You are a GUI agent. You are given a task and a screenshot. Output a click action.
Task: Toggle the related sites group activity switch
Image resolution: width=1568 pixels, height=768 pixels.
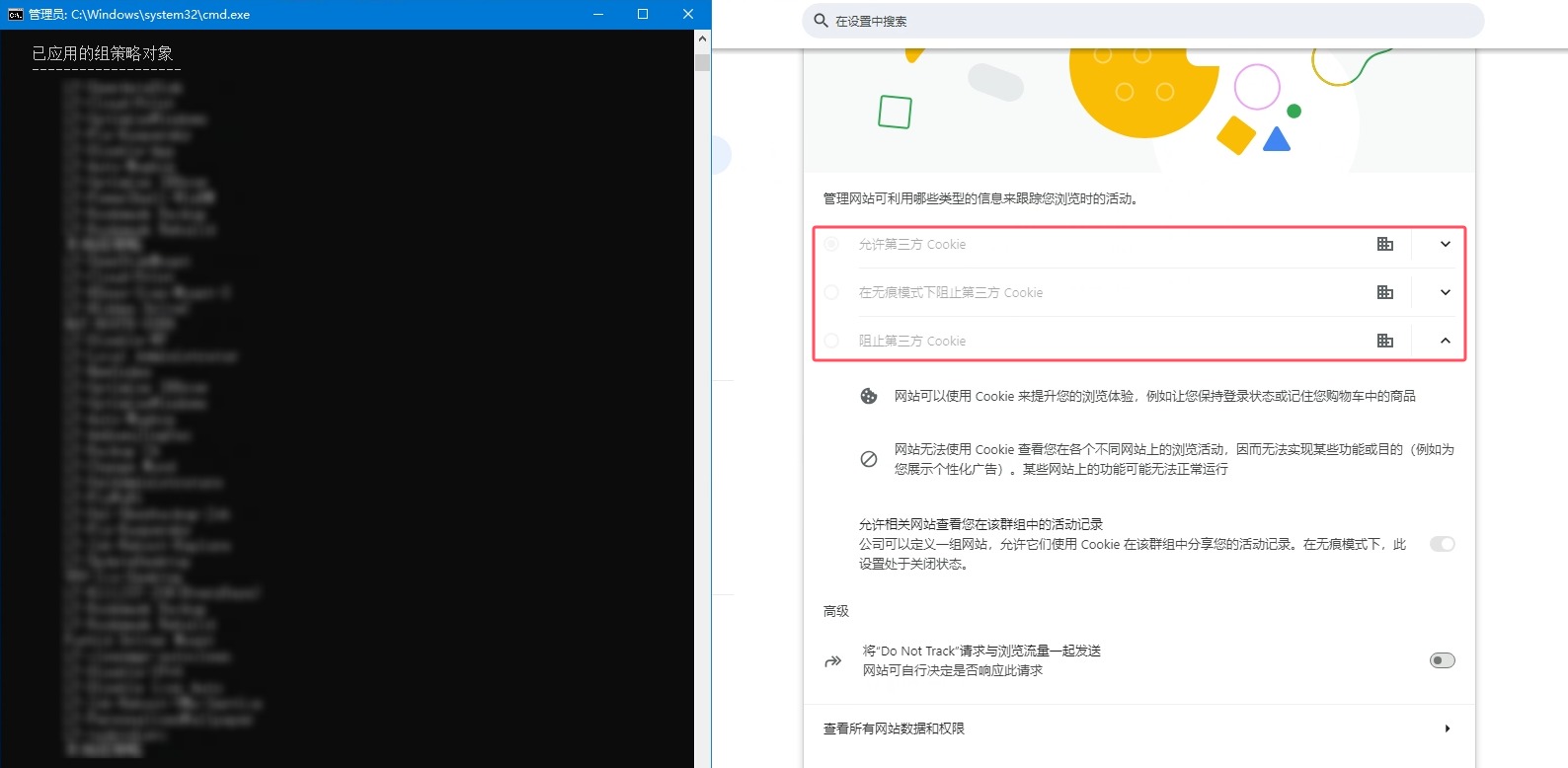click(x=1442, y=544)
